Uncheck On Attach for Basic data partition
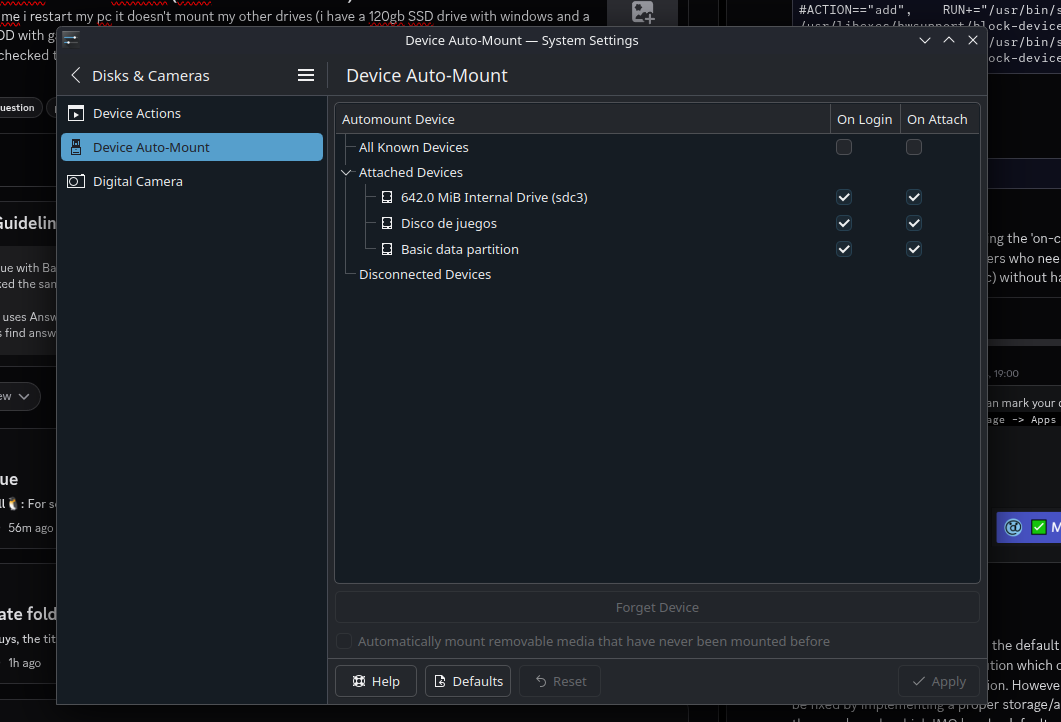Image resolution: width=1061 pixels, height=722 pixels. click(913, 249)
